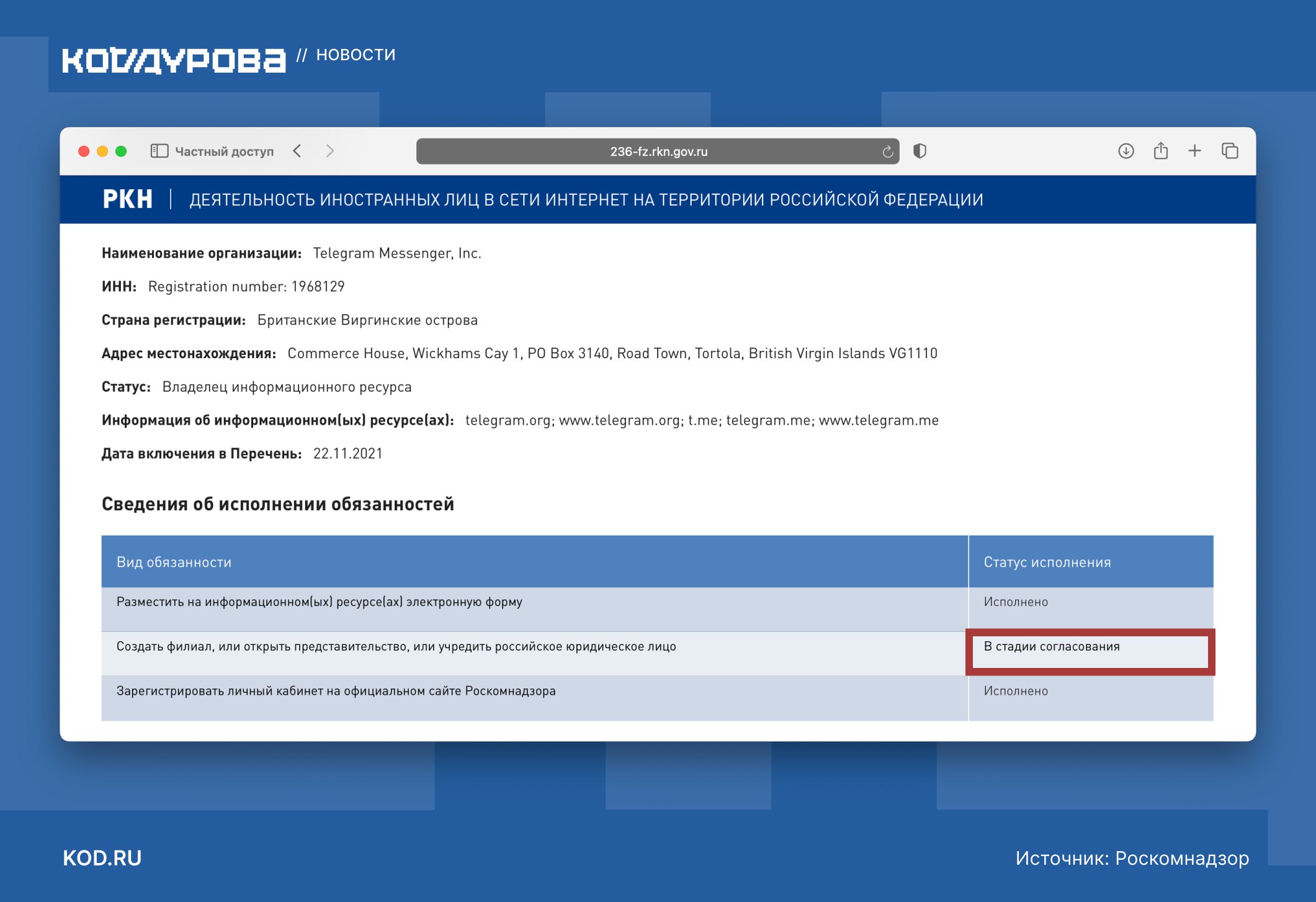Show the tab overview icon
The height and width of the screenshot is (902, 1316).
(1230, 151)
